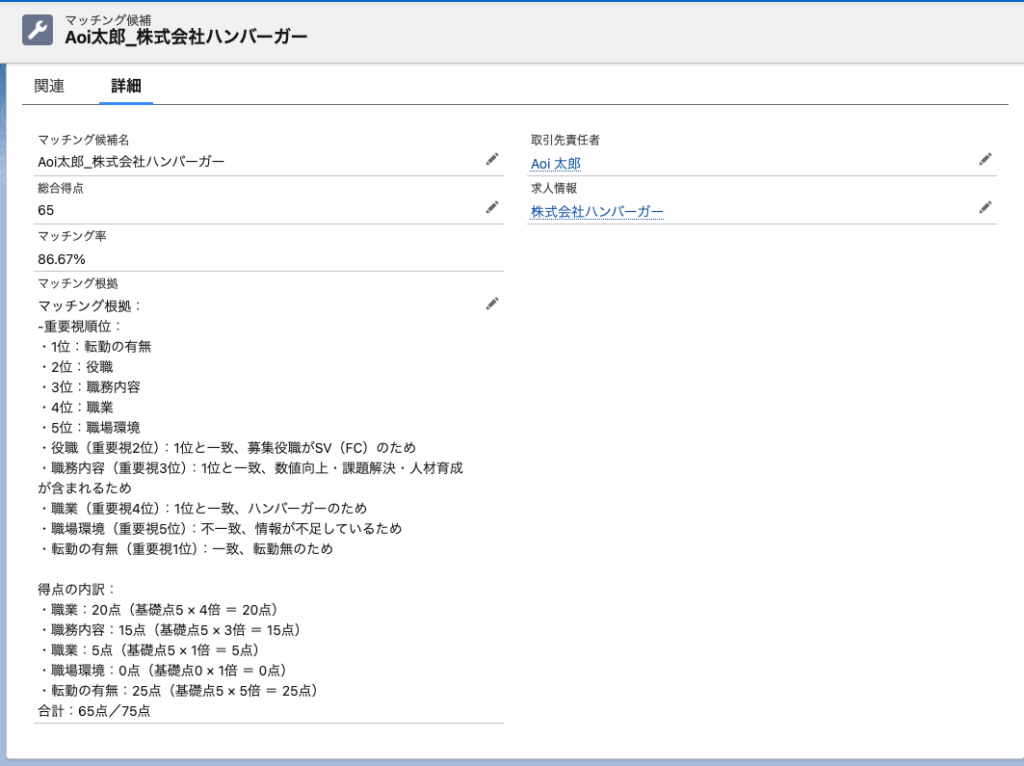Click the マッチング率 value 86.67%
This screenshot has height=766, width=1024.
click(61, 259)
